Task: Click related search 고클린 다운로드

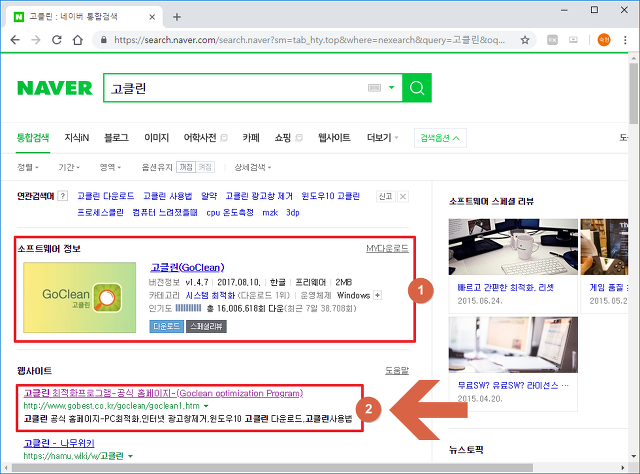Action: (x=106, y=196)
